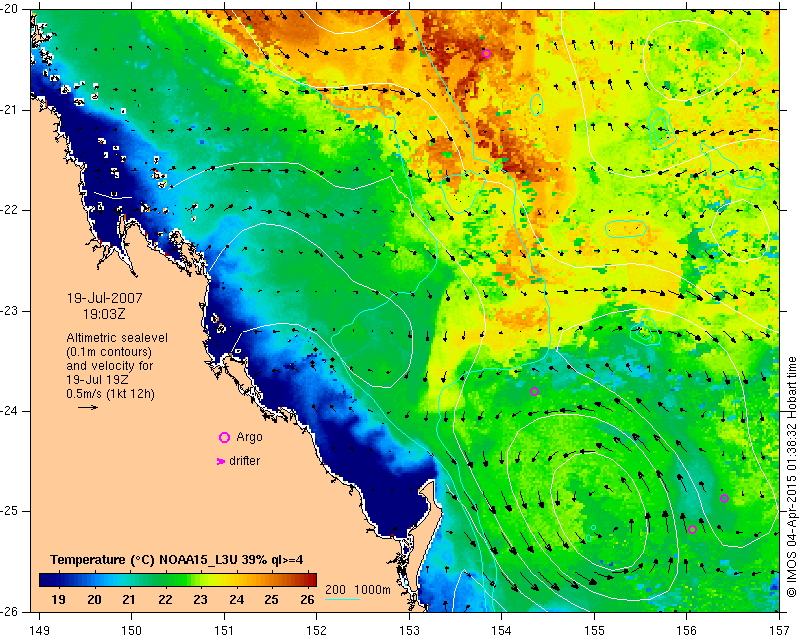The width and height of the screenshot is (800, 640).
Task: Select the Argo float marker near 25.2S 156.1E
Action: 692,529
